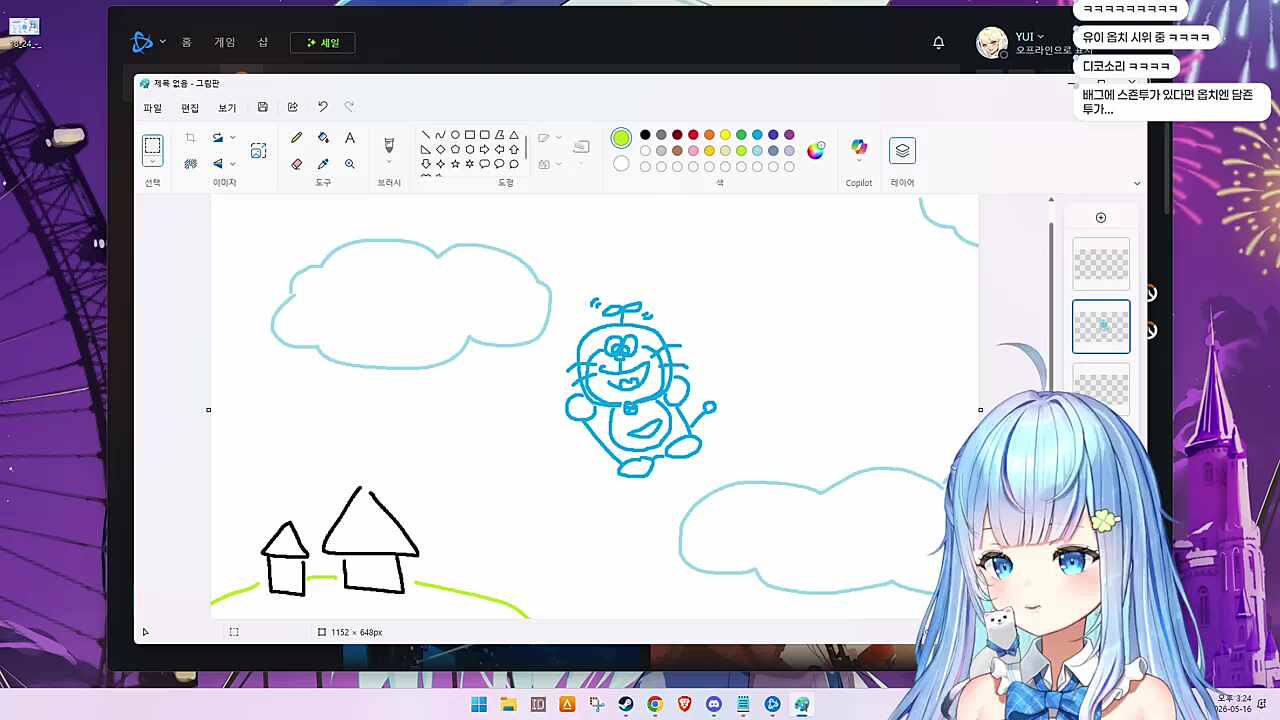The height and width of the screenshot is (720, 1280).
Task: Select the Pencil tool in Paint
Action: (x=296, y=138)
